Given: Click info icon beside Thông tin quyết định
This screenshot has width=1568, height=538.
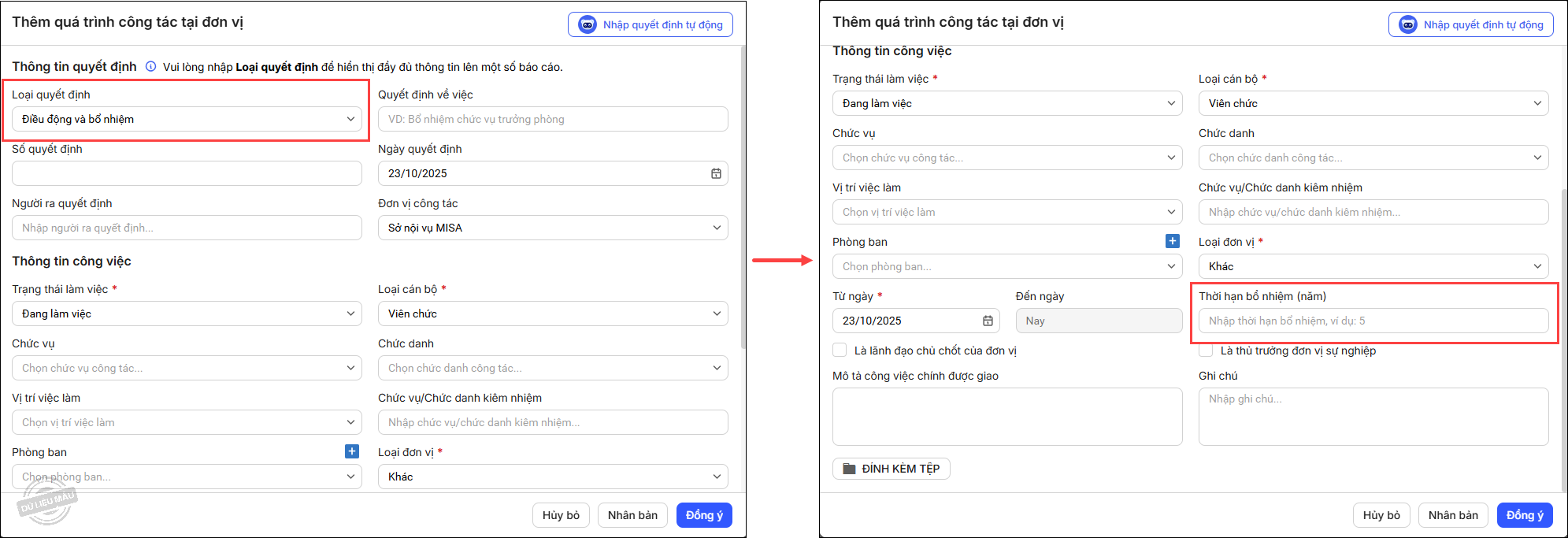Looking at the screenshot, I should (x=150, y=67).
